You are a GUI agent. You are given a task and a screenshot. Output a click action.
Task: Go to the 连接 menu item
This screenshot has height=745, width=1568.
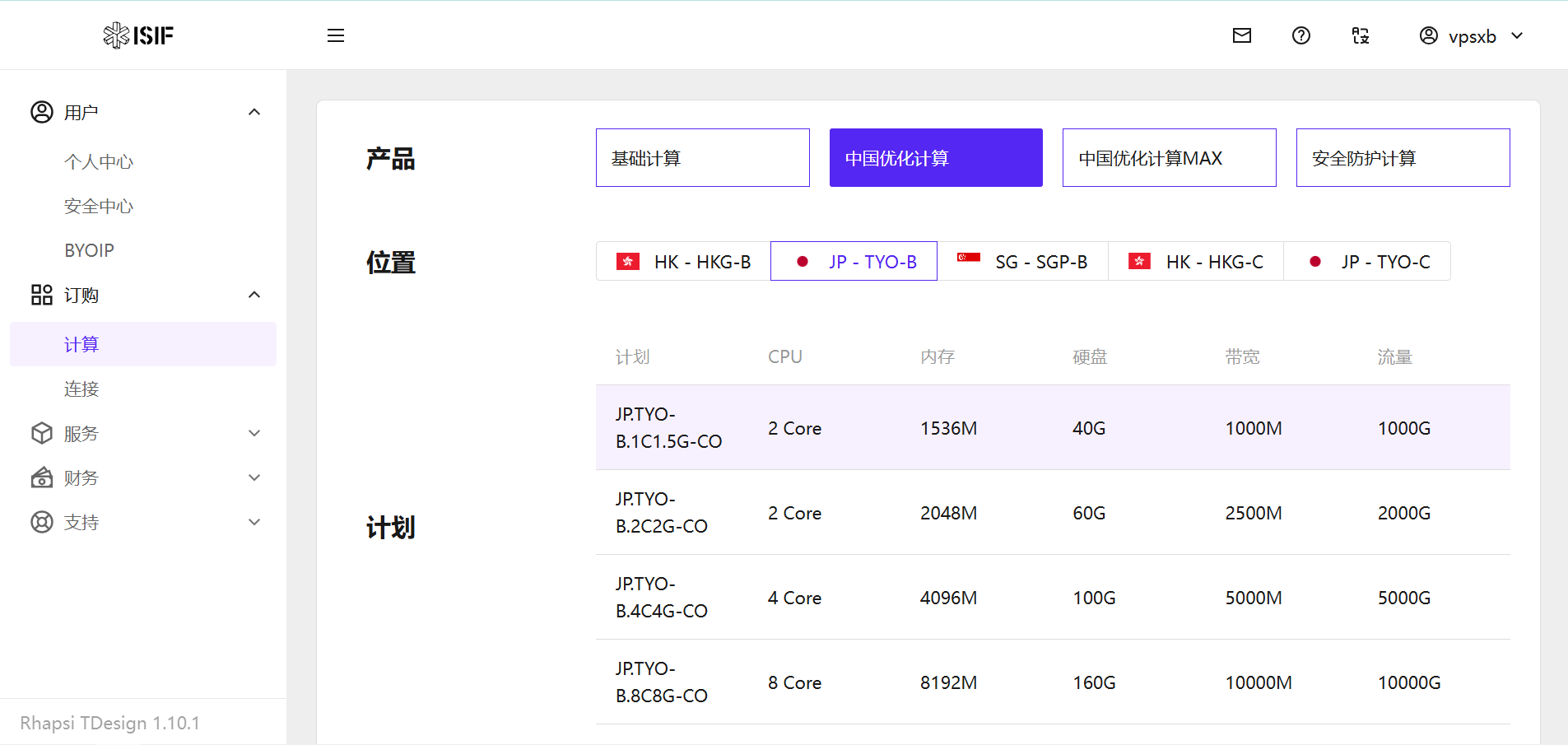coord(81,389)
